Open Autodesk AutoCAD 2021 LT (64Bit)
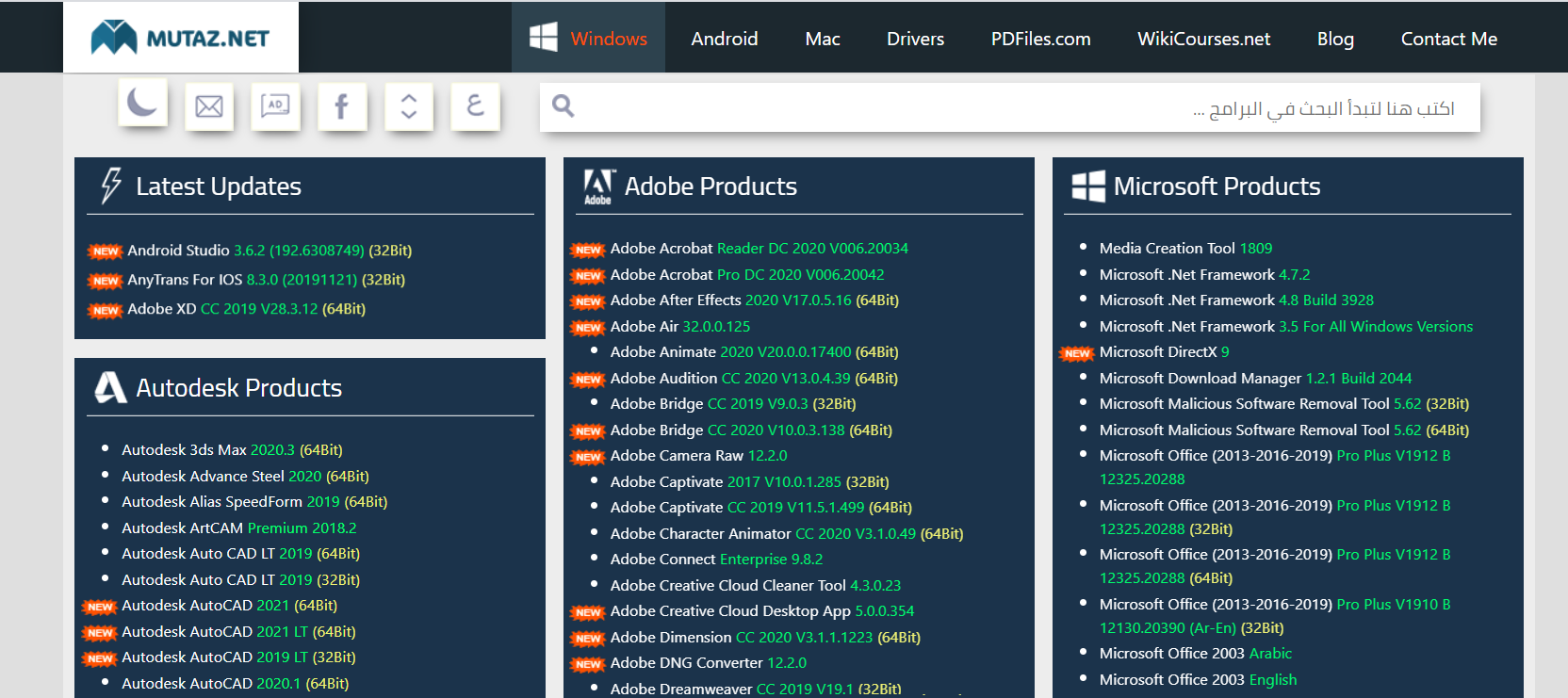The width and height of the screenshot is (1568, 698). point(238,632)
